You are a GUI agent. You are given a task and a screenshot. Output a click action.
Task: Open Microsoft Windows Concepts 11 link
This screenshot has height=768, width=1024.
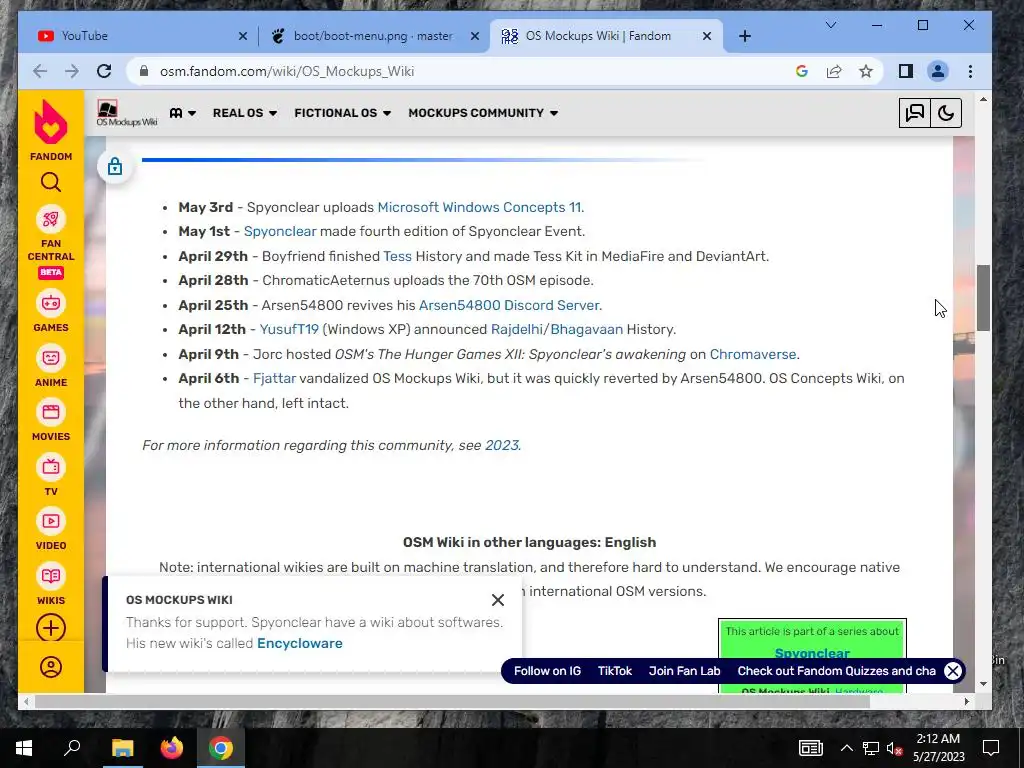click(x=479, y=207)
